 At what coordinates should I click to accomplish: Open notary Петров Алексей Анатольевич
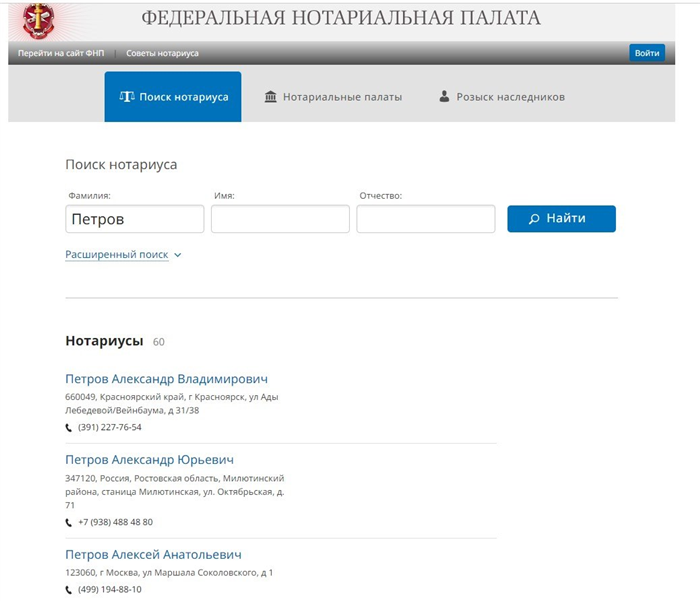click(154, 555)
